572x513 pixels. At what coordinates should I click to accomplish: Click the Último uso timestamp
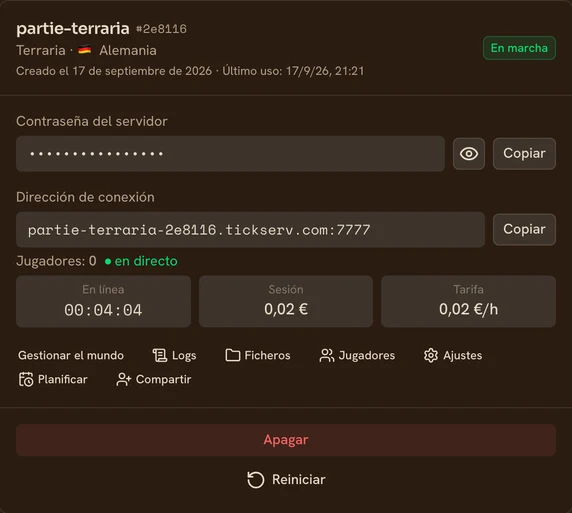click(x=293, y=71)
